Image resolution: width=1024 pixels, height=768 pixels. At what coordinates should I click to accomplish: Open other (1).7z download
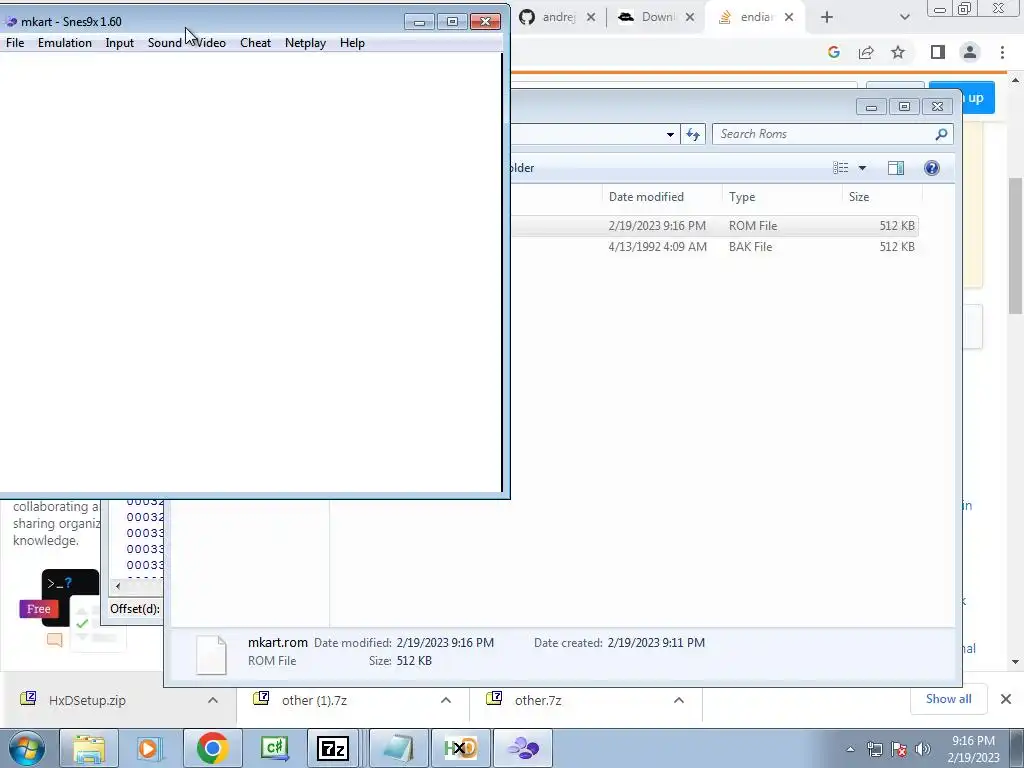pyautogui.click(x=314, y=700)
